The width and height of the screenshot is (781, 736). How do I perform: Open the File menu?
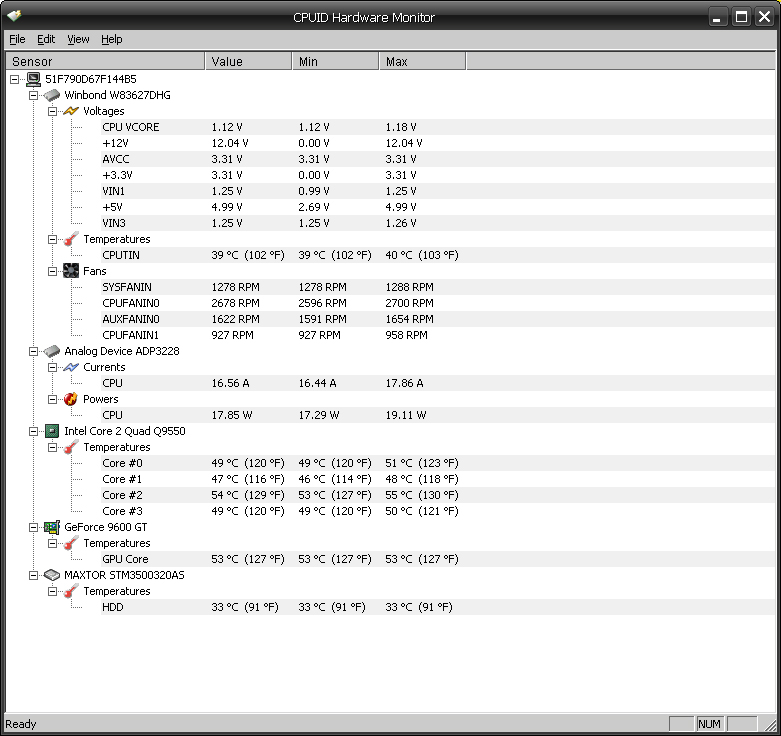coord(17,39)
